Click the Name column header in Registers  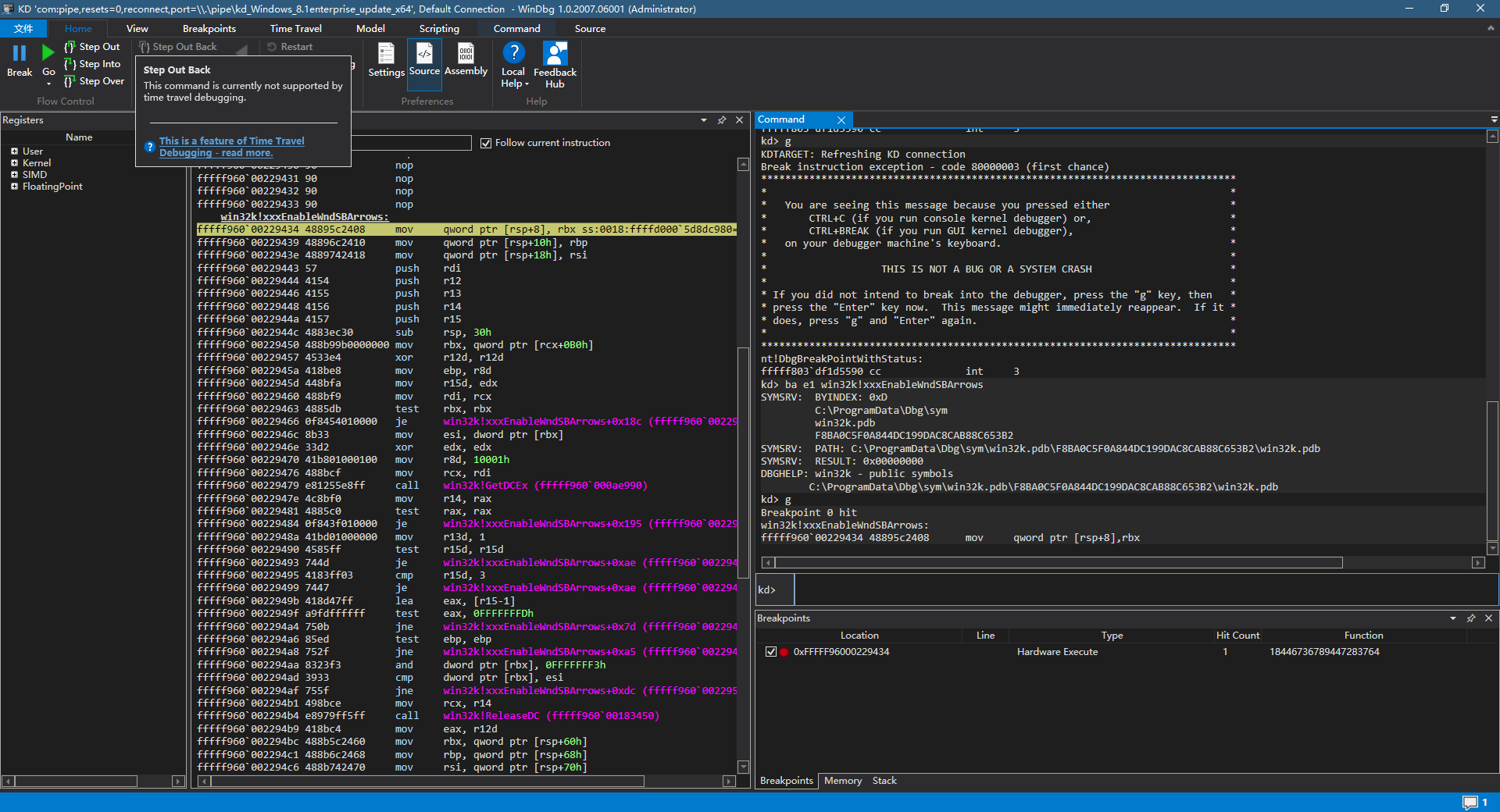(79, 137)
